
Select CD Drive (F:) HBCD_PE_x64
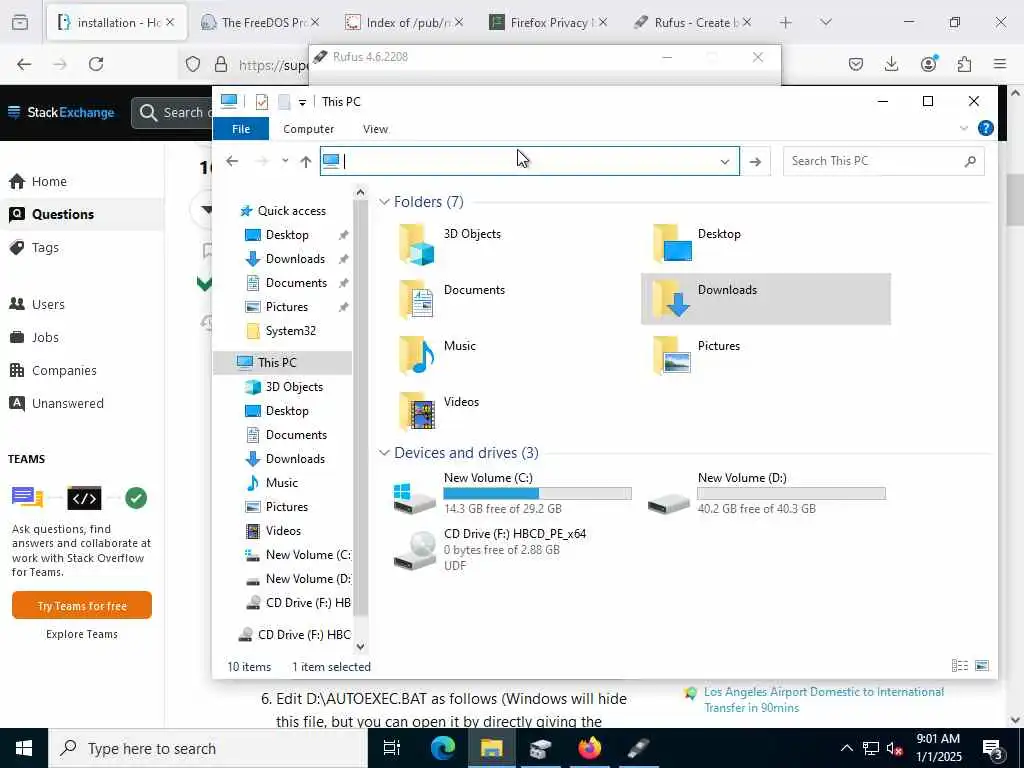490,549
